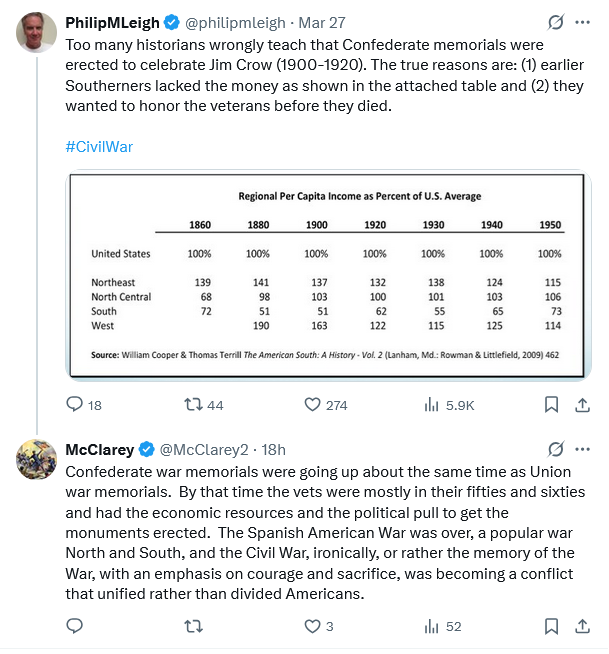Open more options on McClarey's tweet
The width and height of the screenshot is (609, 654).
tap(582, 449)
